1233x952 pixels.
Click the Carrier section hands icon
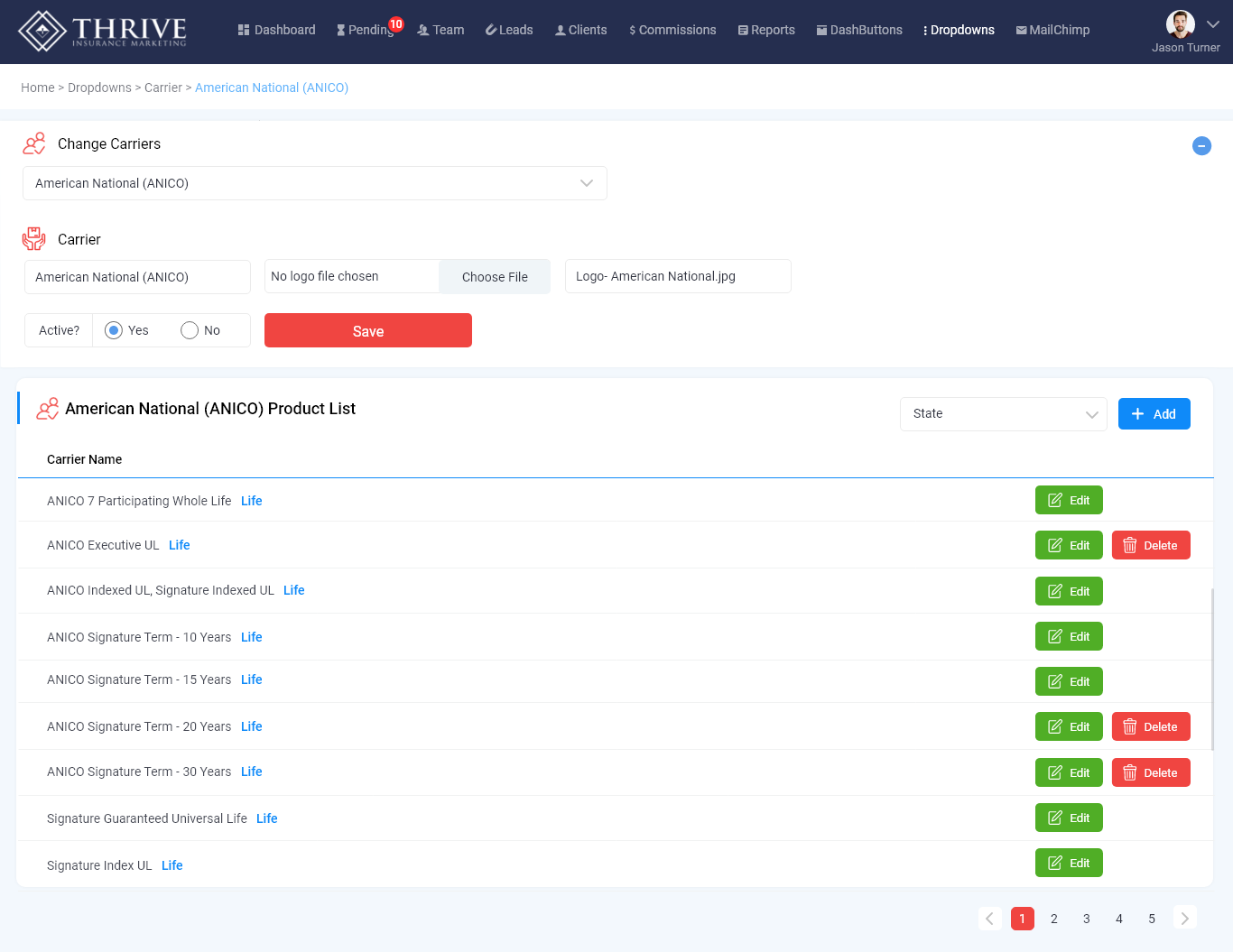tap(34, 239)
